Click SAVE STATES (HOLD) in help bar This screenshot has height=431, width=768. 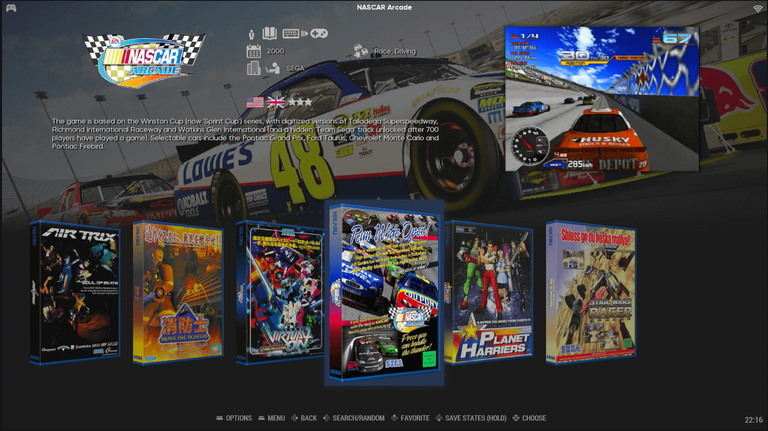pos(471,418)
